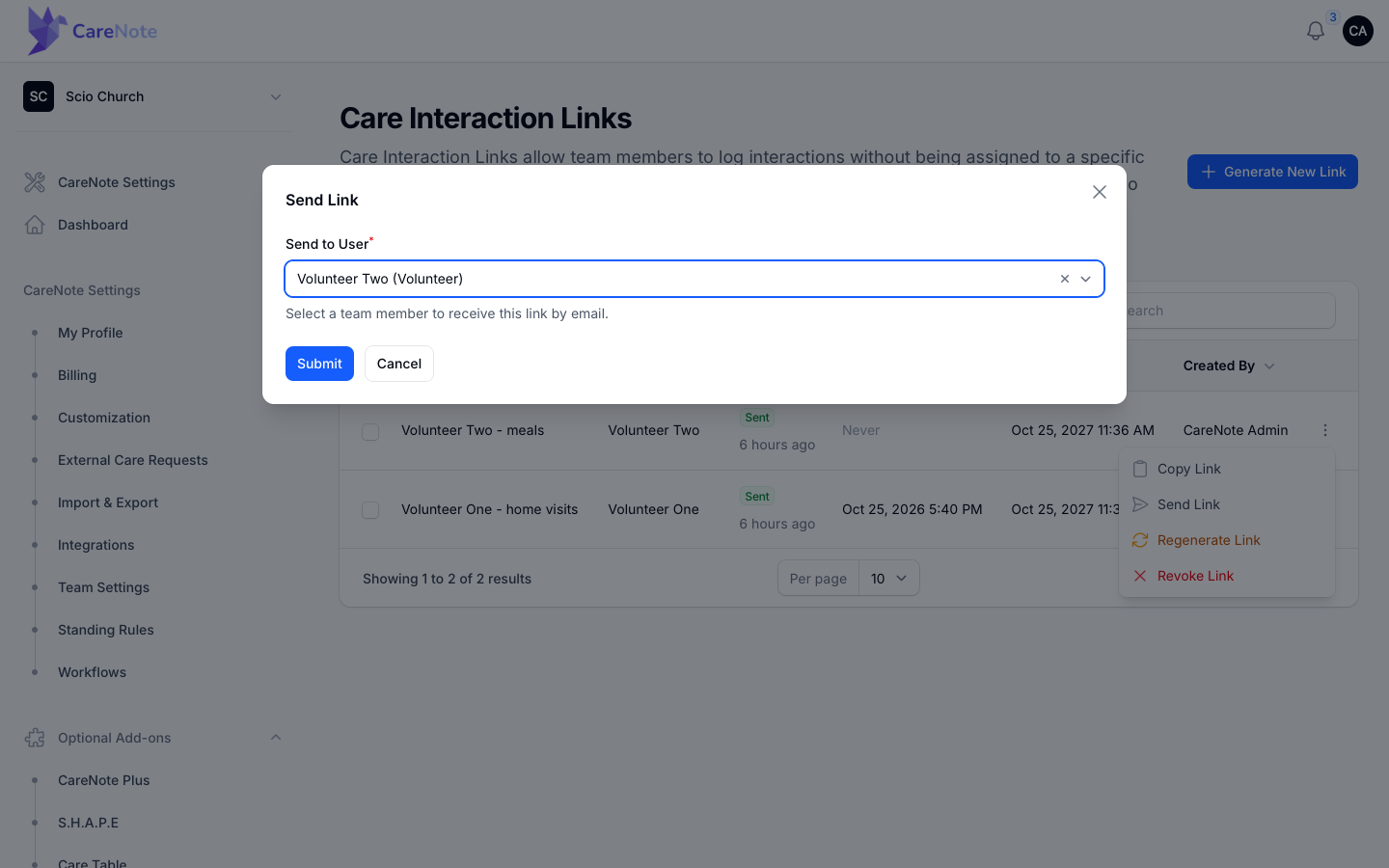Close the Send Link dialog
The height and width of the screenshot is (868, 1389).
(x=1100, y=192)
